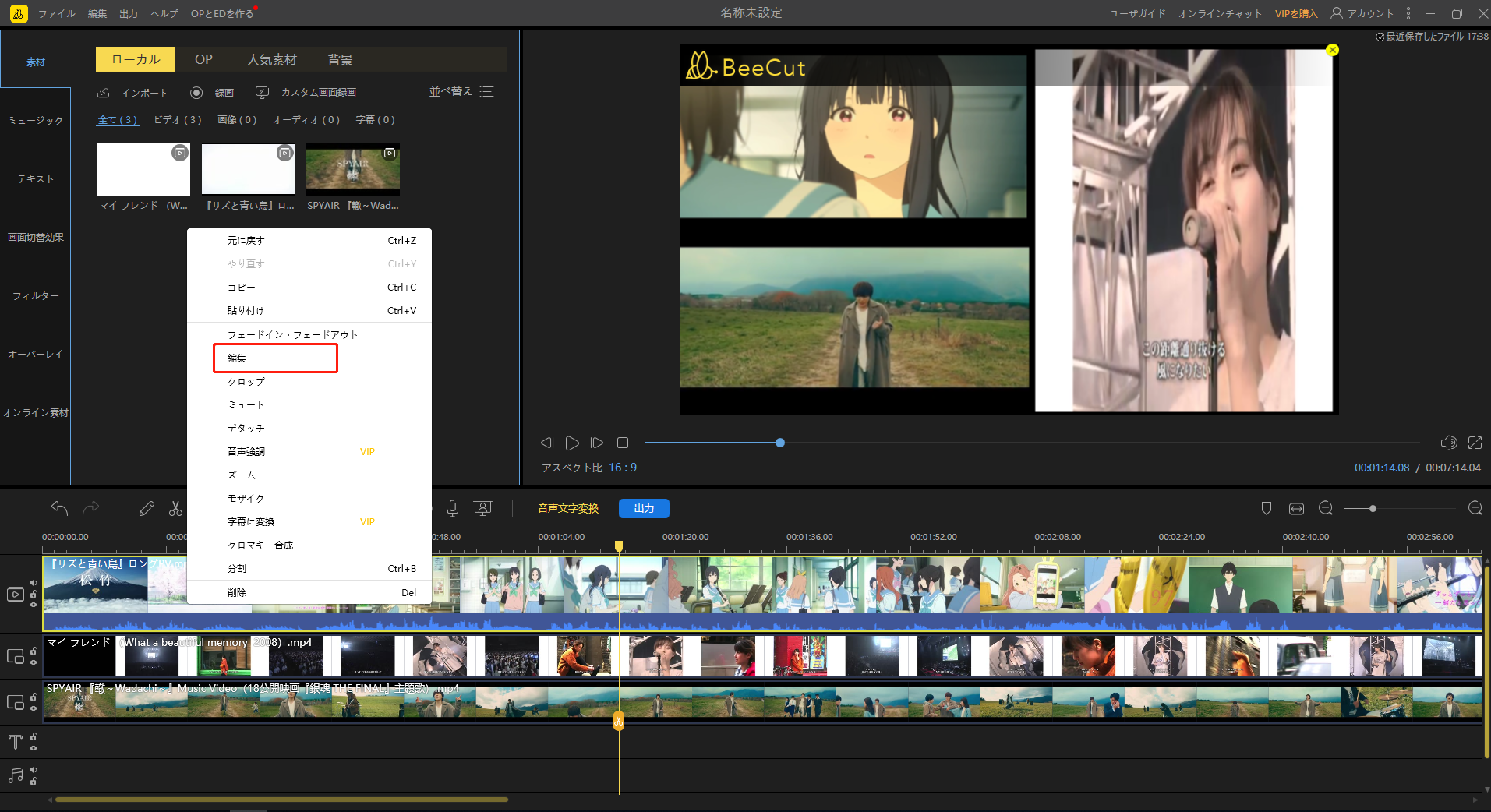Click the microphone voice-over icon
This screenshot has height=812, width=1491.
coord(452,509)
